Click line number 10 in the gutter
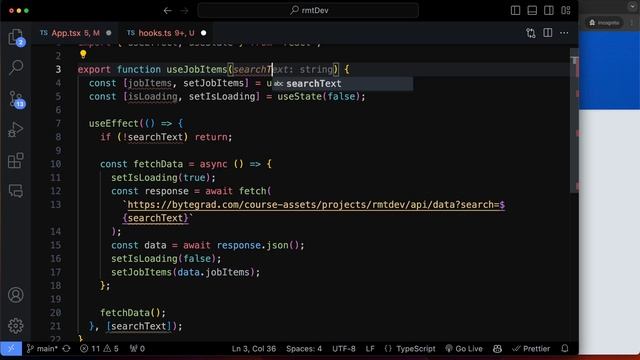Image resolution: width=640 pixels, height=360 pixels. pos(56,164)
